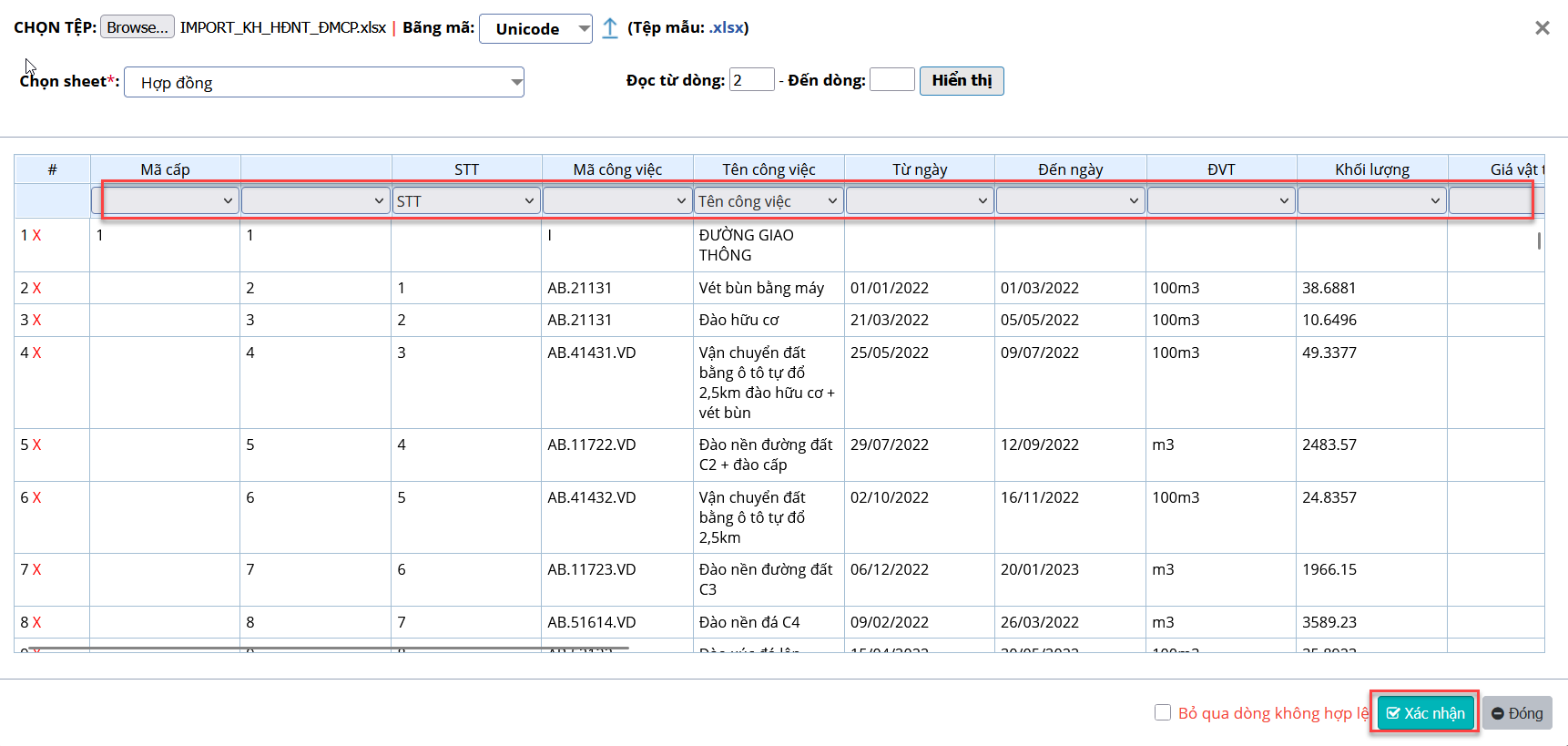Click the table horizontal scrollbar
Image resolution: width=1568 pixels, height=746 pixels.
(x=328, y=649)
